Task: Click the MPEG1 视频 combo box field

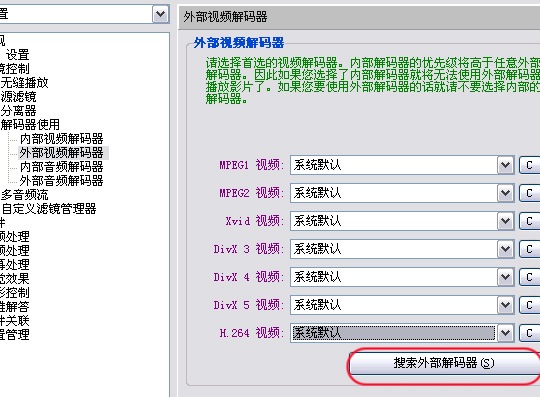Action: (x=402, y=165)
